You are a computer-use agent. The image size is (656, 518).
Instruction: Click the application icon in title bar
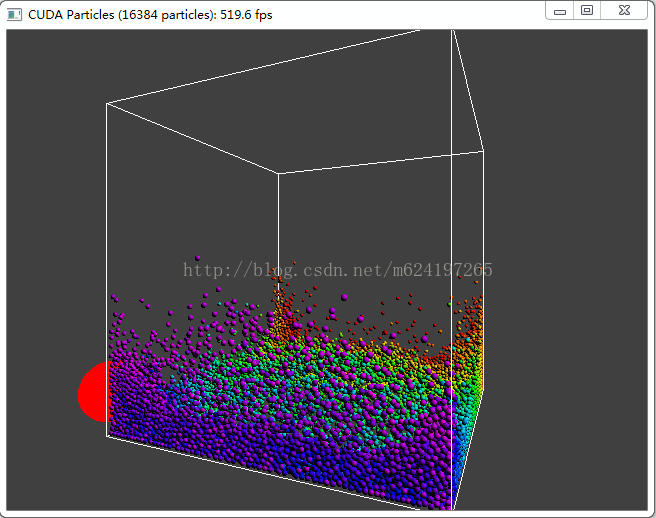[14, 15]
